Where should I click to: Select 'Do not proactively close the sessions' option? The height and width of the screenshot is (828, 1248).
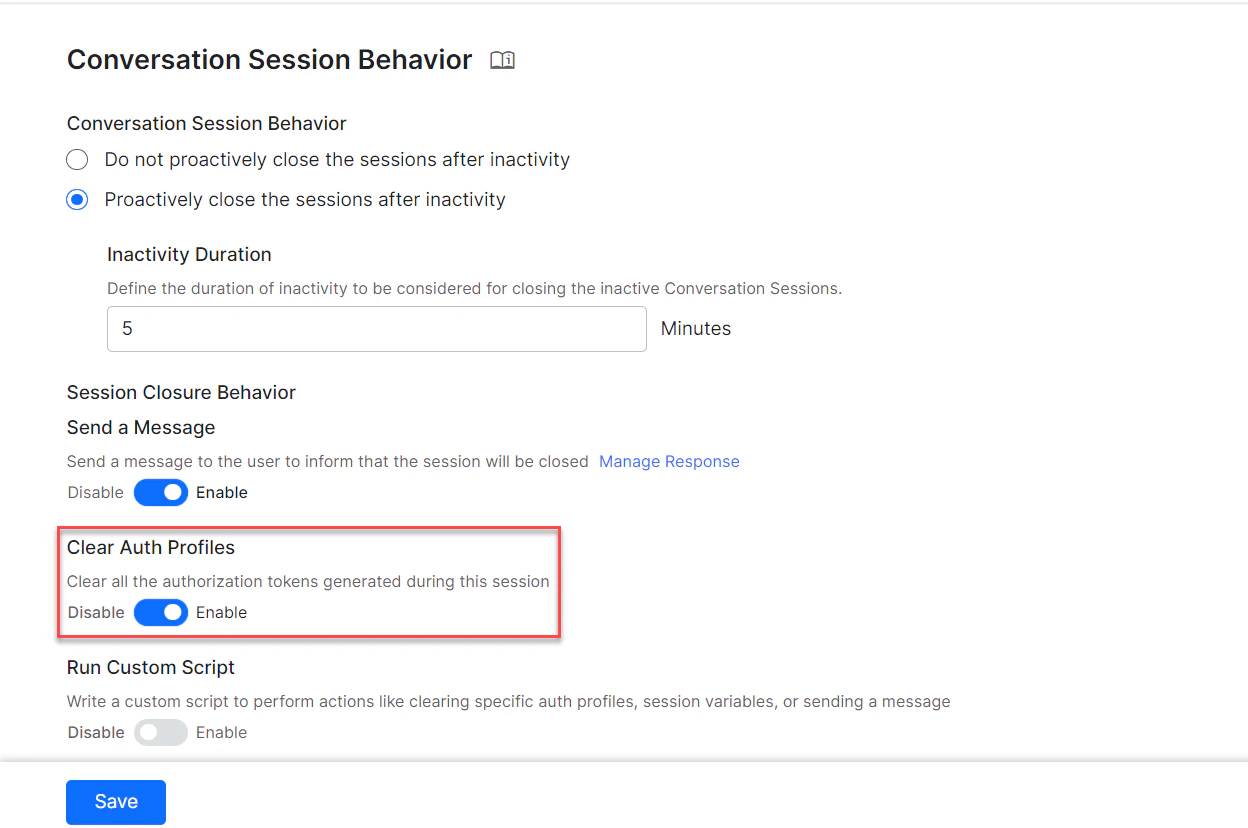tap(77, 159)
